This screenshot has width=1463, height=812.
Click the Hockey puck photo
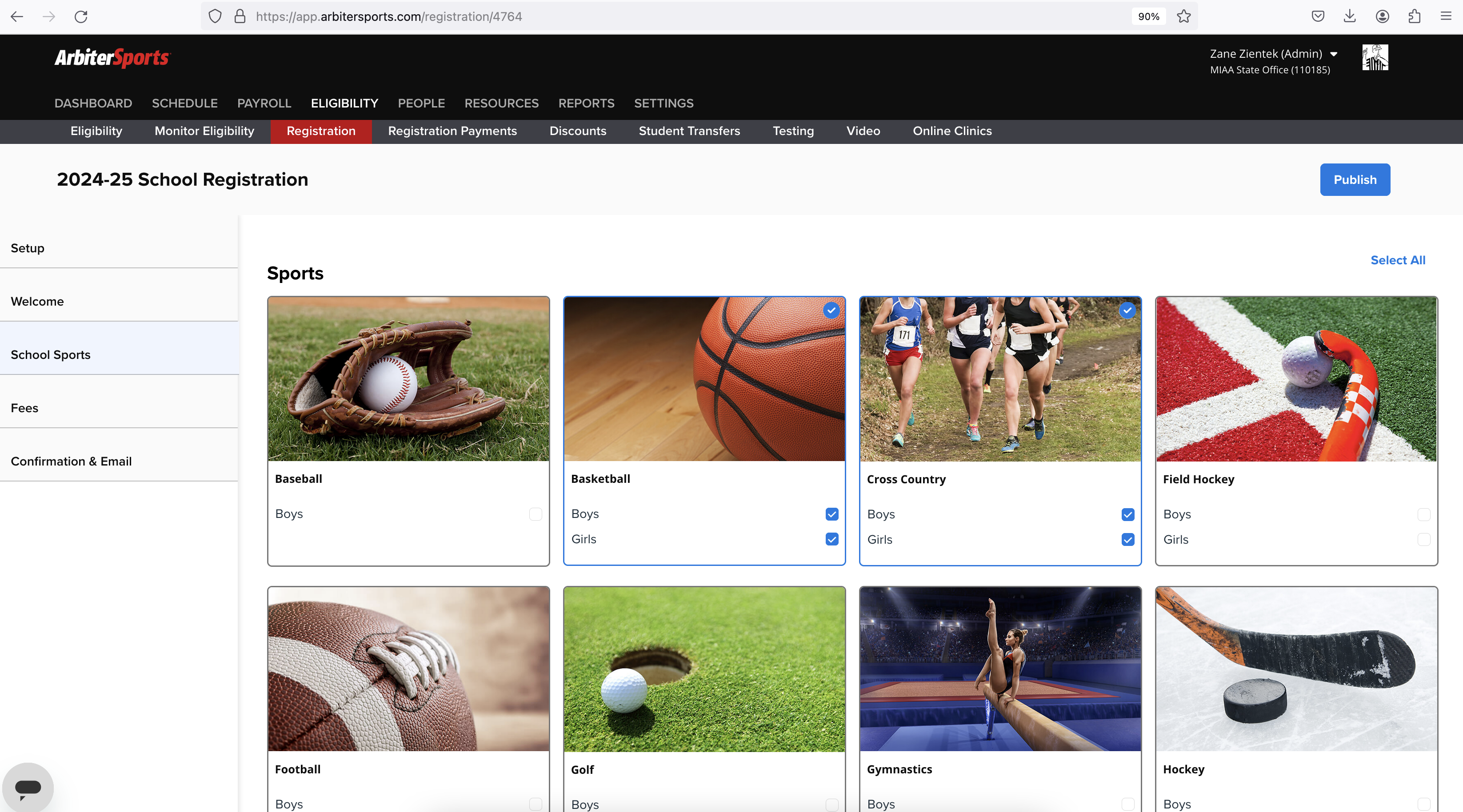coord(1296,669)
